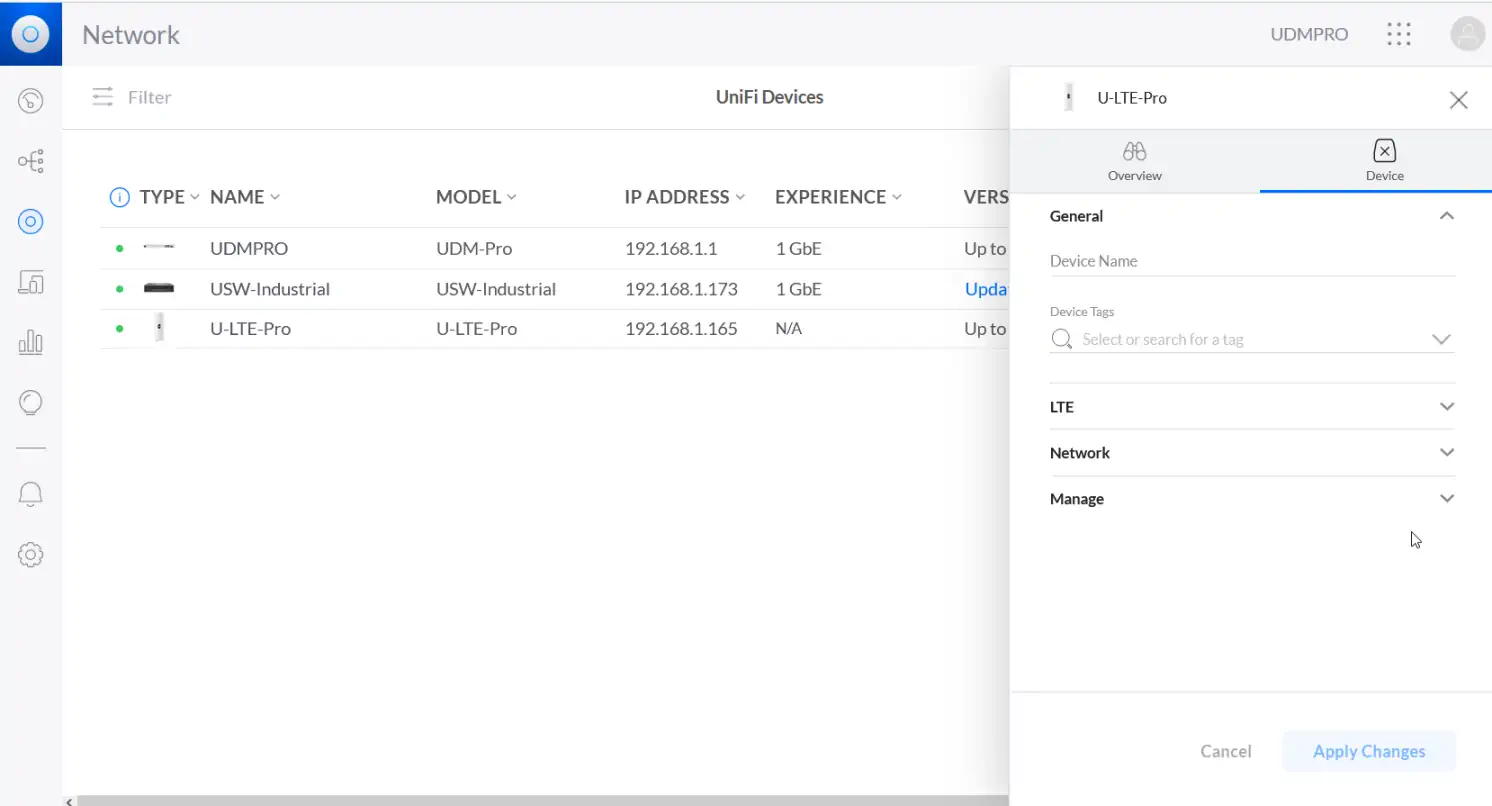The image size is (1492, 806).
Task: Click the Device Name input field
Action: 1251,261
